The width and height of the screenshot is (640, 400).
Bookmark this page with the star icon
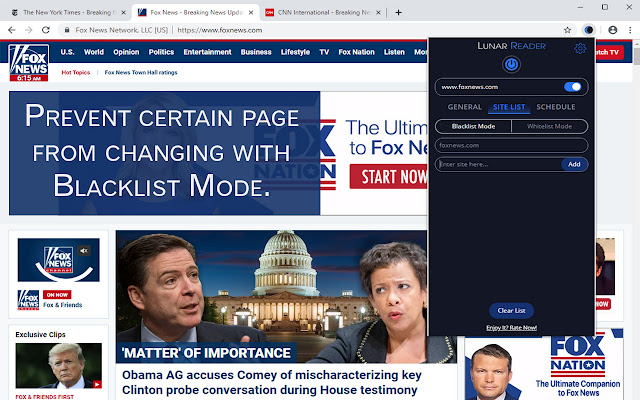point(567,30)
